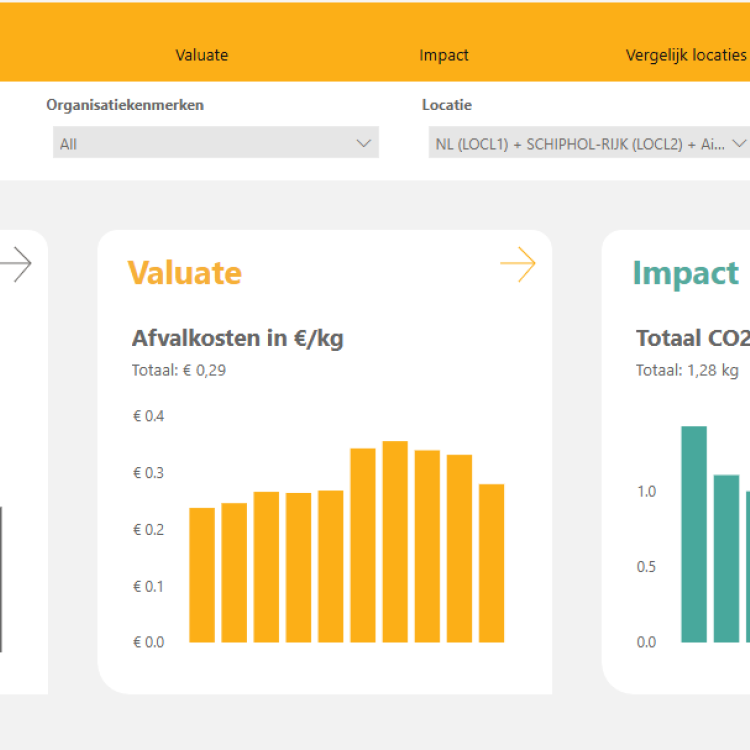
Task: Click the tallest teal bar in CO2 chart
Action: point(694,534)
